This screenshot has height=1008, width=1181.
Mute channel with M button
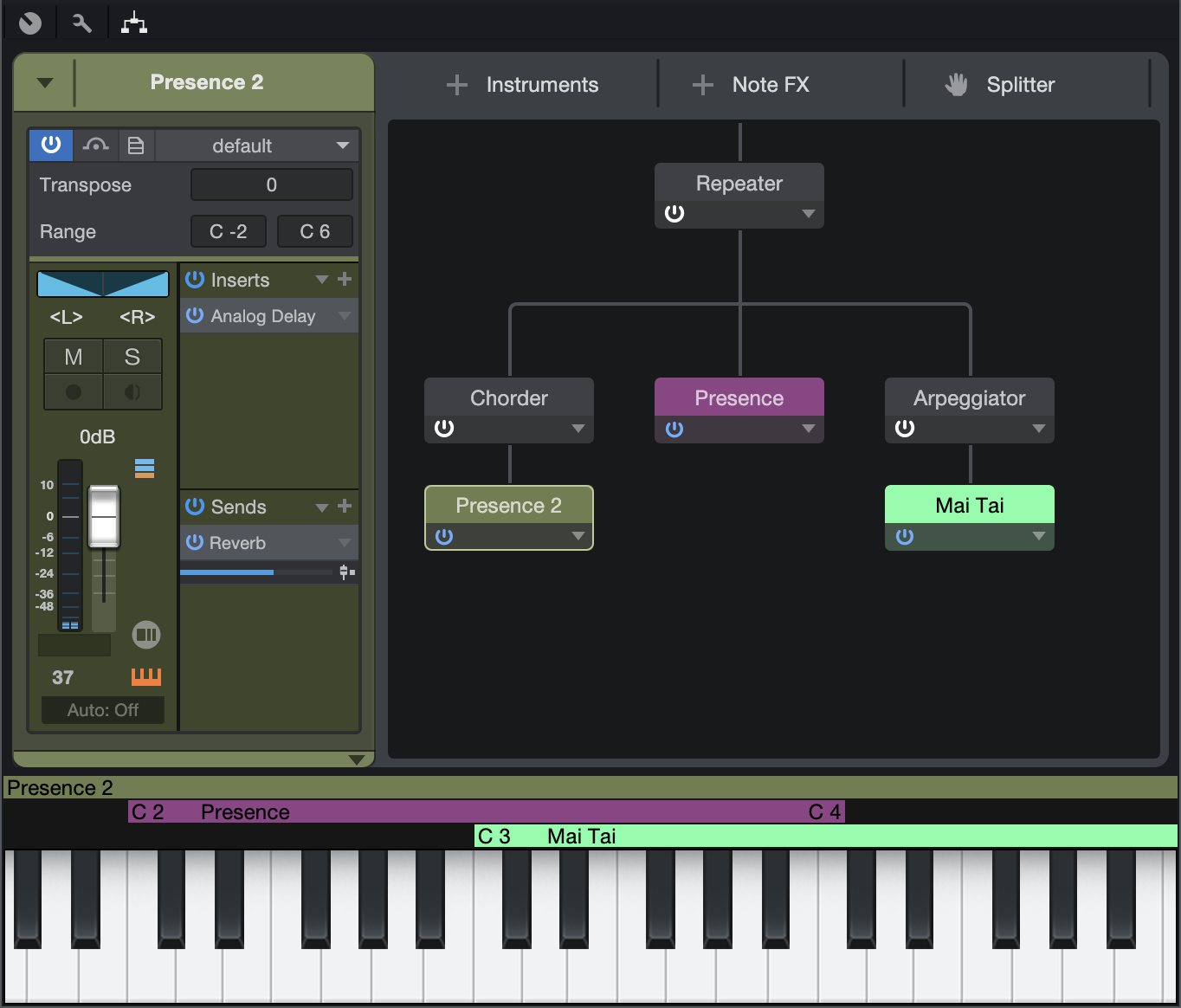pos(74,357)
